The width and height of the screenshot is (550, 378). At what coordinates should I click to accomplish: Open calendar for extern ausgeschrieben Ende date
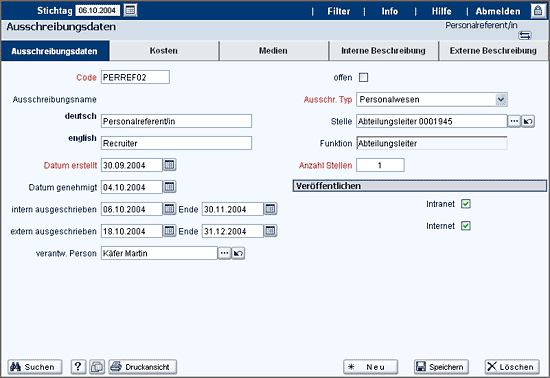pyautogui.click(x=270, y=231)
